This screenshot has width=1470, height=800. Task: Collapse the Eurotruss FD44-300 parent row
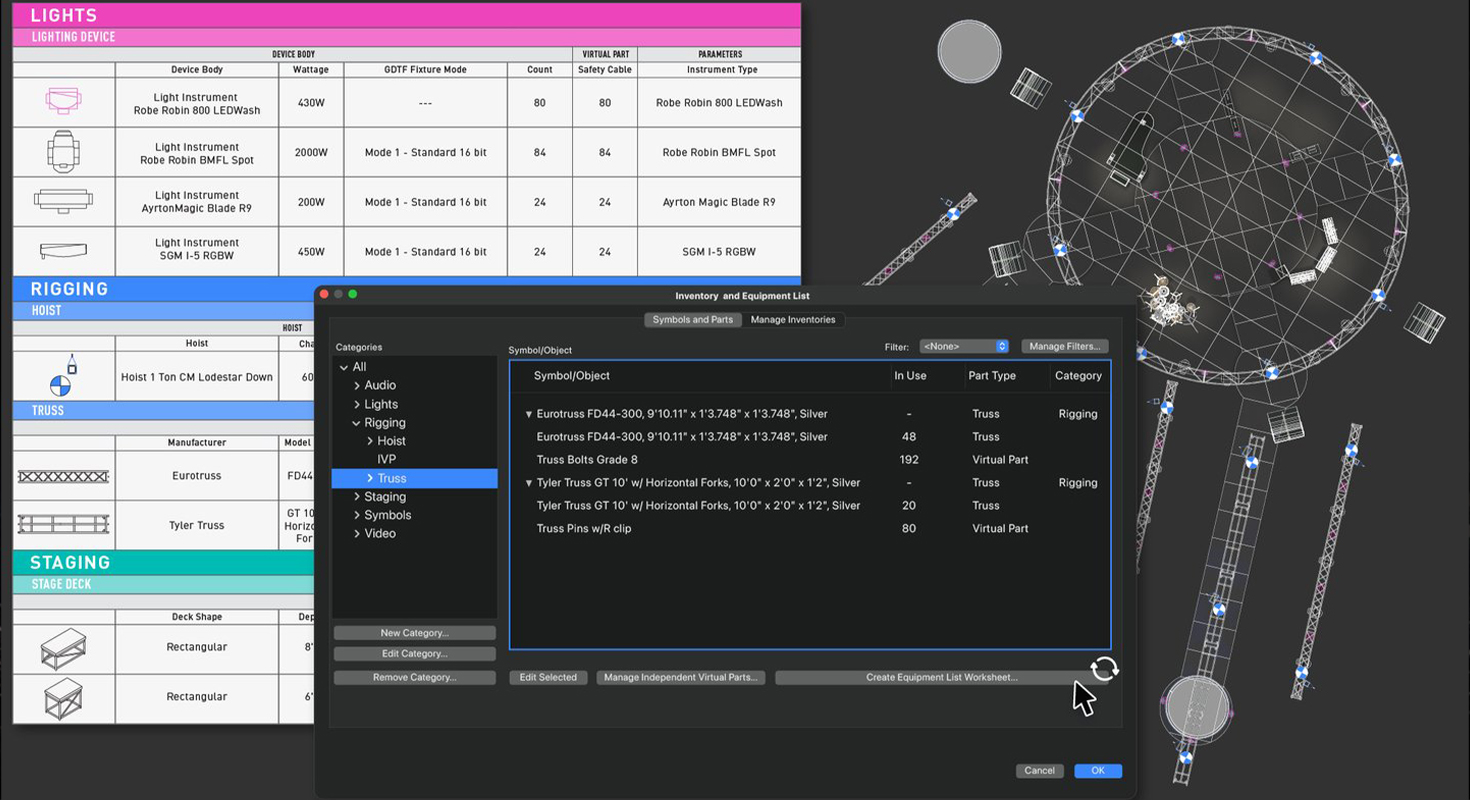coord(529,414)
